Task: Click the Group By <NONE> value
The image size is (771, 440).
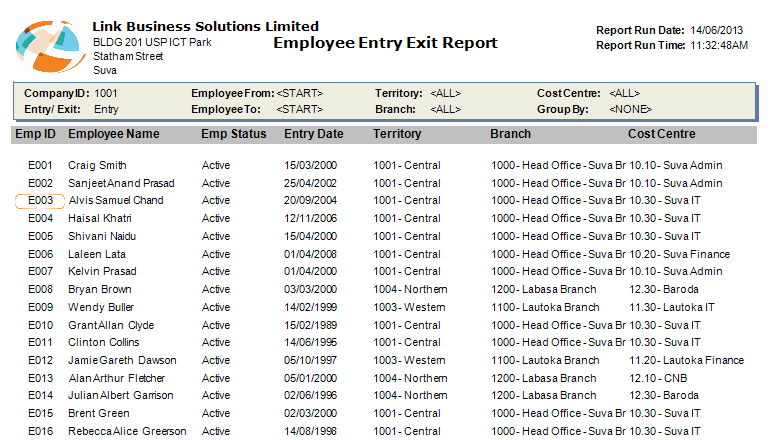Action: pyautogui.click(x=630, y=108)
